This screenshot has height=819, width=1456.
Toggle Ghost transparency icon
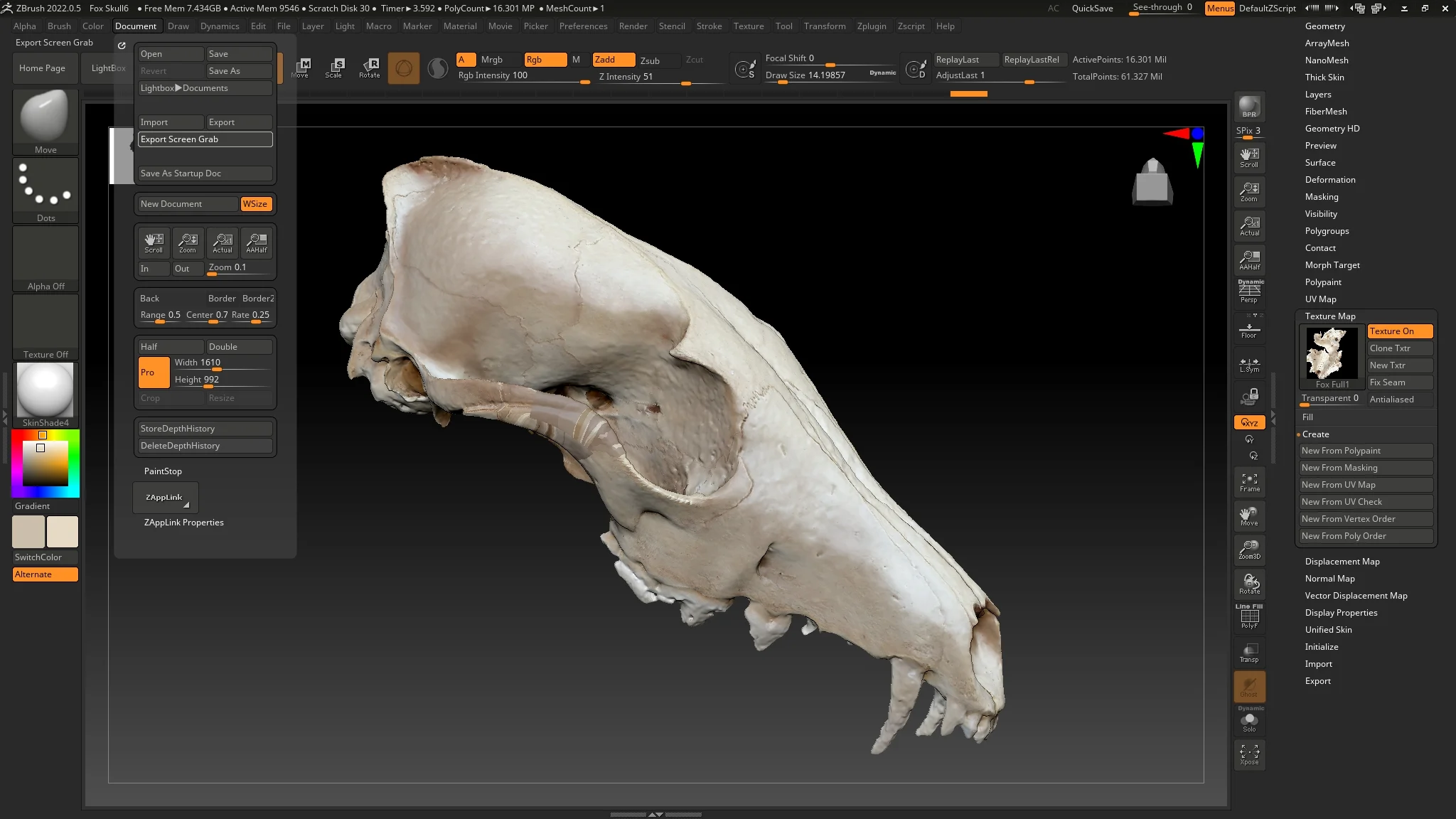point(1249,687)
